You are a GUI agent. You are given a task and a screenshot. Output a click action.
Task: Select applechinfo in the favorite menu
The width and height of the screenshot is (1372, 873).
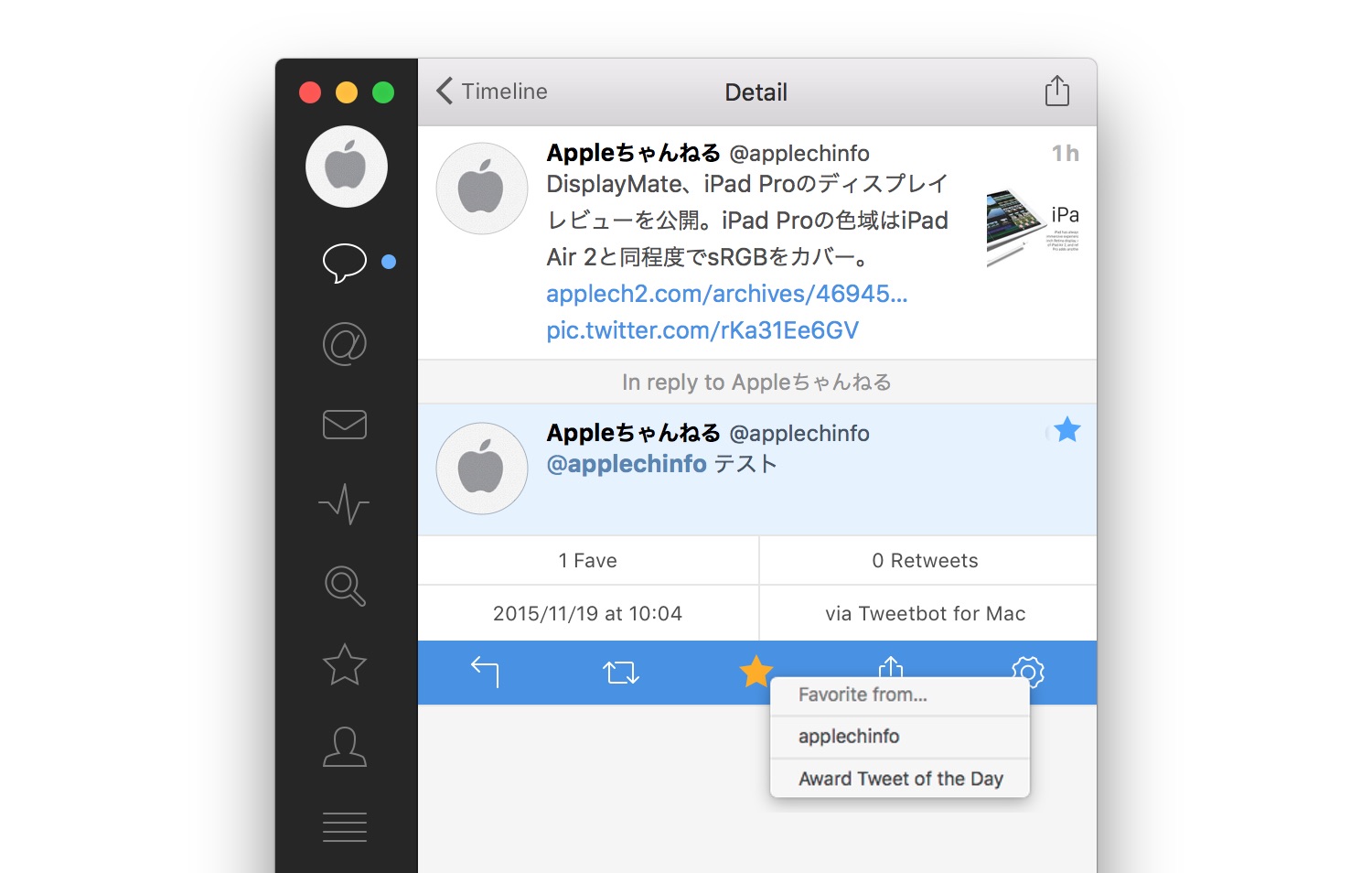900,737
